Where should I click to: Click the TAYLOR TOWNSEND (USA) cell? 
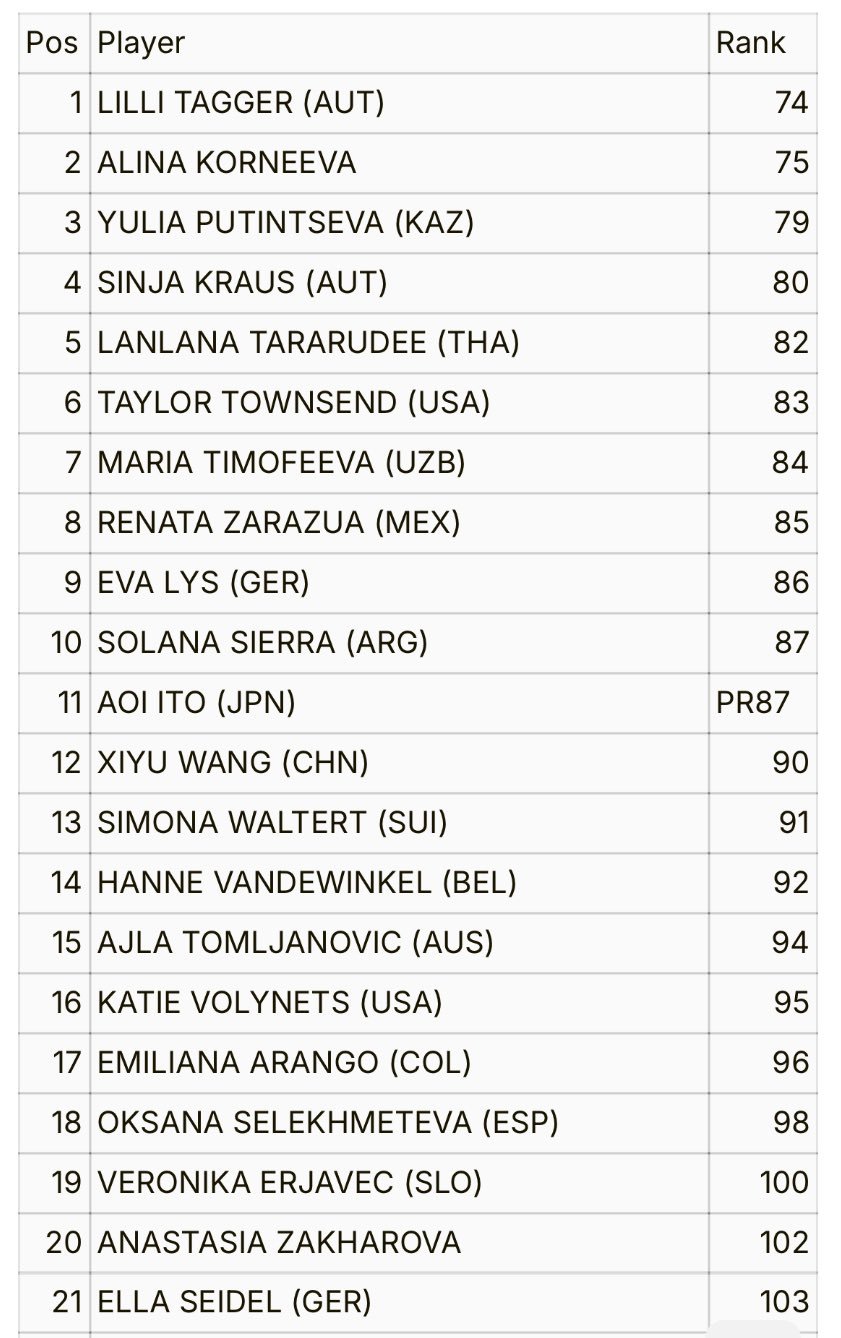(399, 403)
